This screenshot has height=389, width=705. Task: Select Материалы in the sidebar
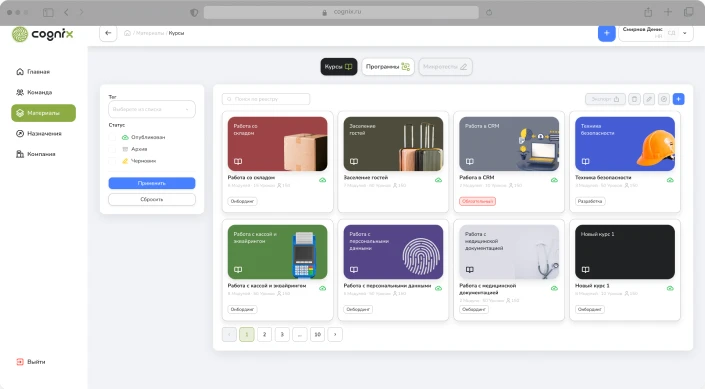[x=44, y=113]
